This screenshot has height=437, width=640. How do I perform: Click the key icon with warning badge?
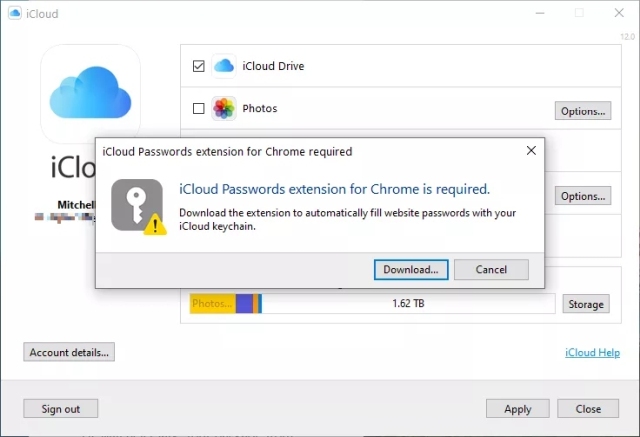[x=139, y=207]
